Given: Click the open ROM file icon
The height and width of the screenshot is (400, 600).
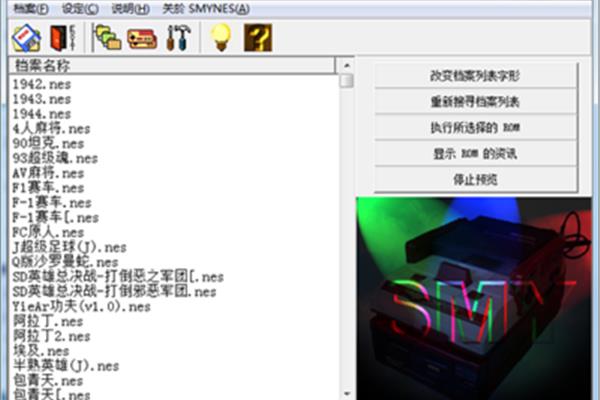Looking at the screenshot, I should [26, 38].
